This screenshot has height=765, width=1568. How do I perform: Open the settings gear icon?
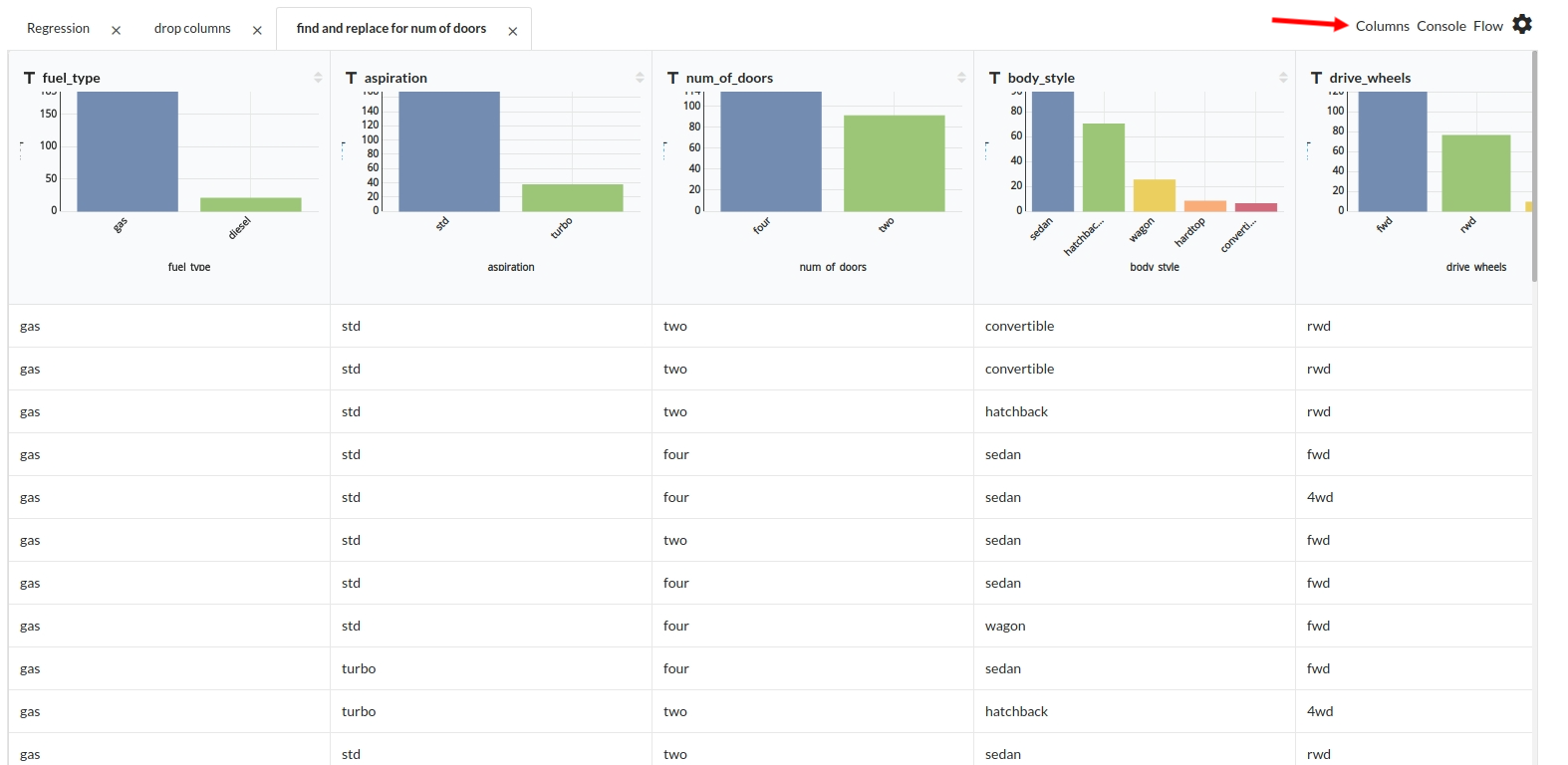(x=1522, y=24)
